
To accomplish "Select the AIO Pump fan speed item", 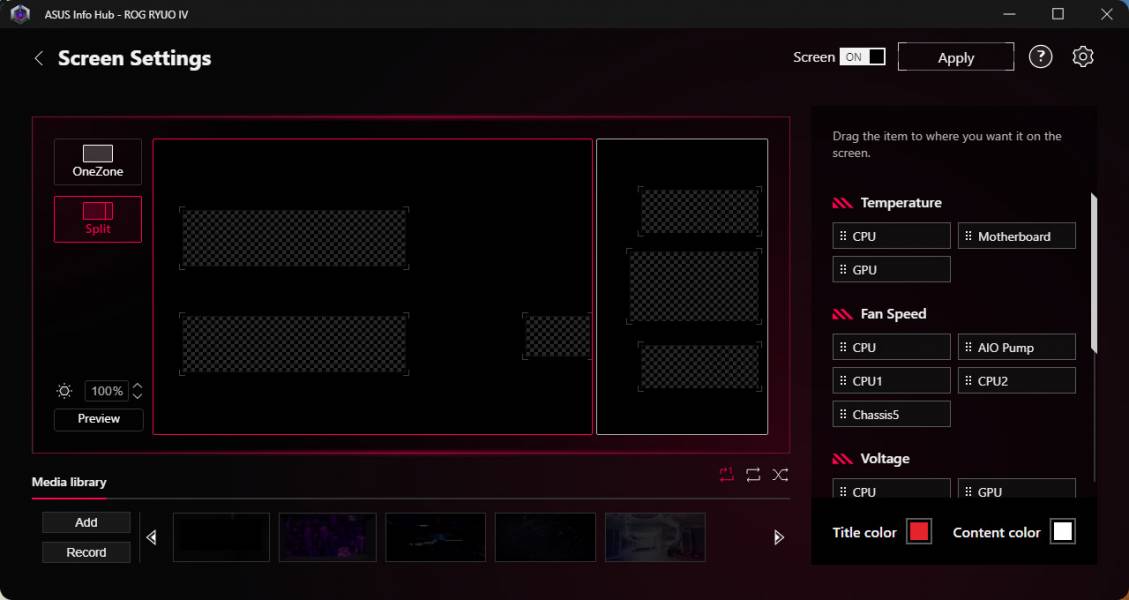I will [1016, 347].
